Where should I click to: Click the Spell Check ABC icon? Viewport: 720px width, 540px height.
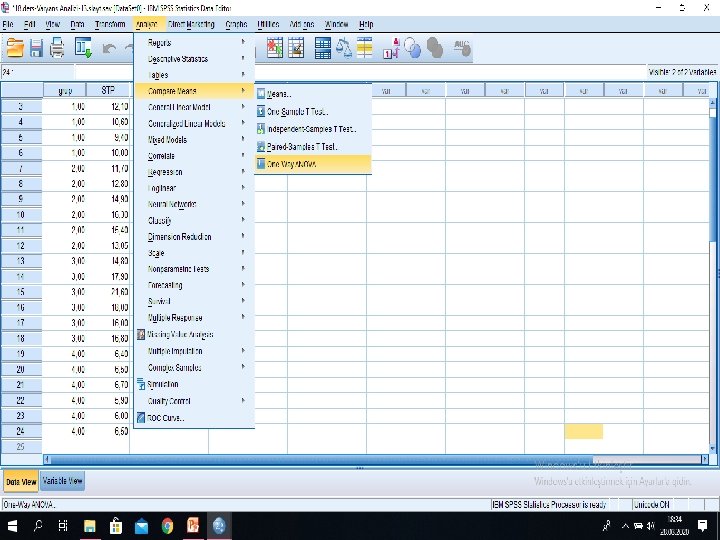click(461, 48)
